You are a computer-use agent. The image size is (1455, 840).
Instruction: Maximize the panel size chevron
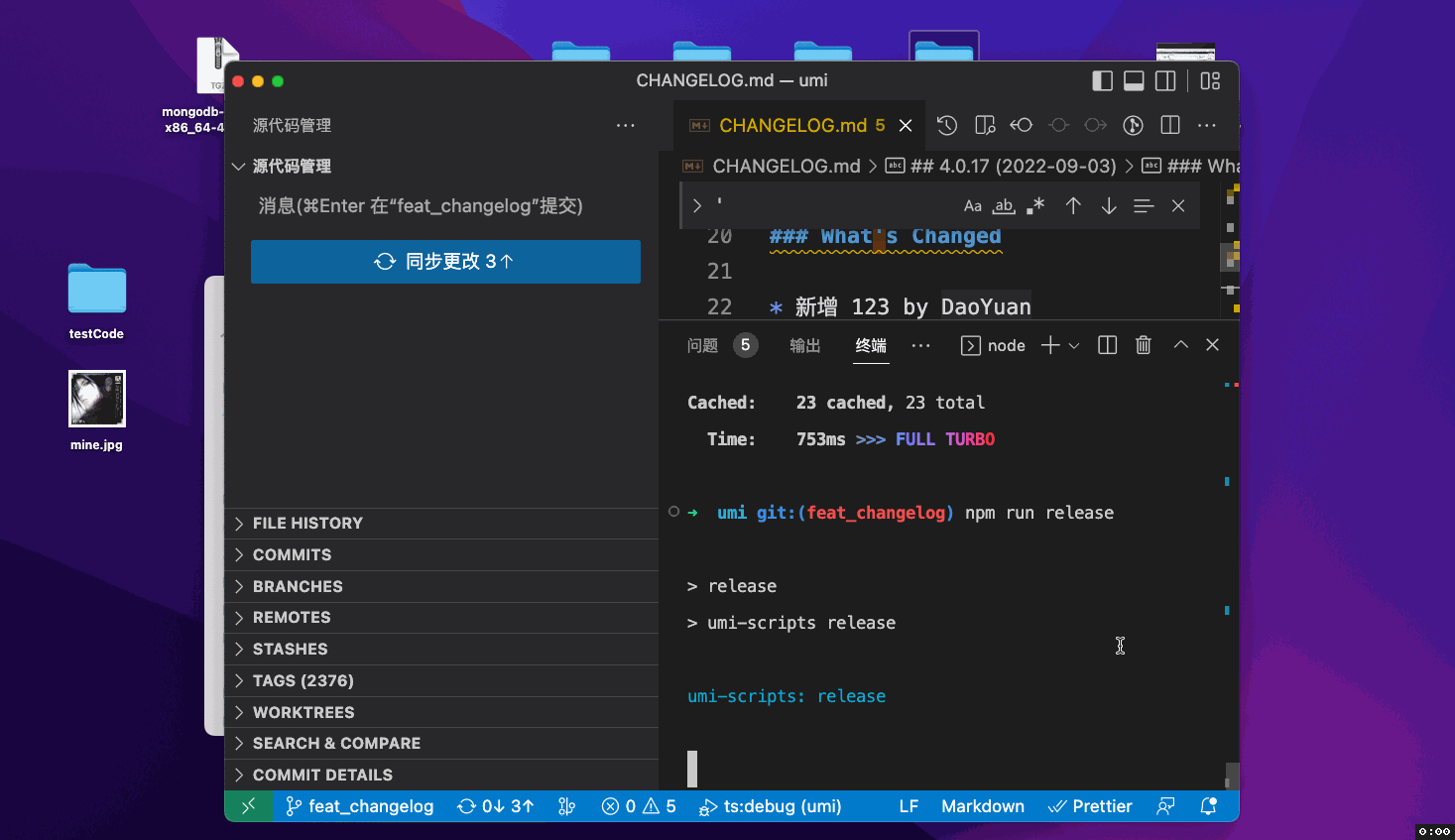coord(1180,345)
